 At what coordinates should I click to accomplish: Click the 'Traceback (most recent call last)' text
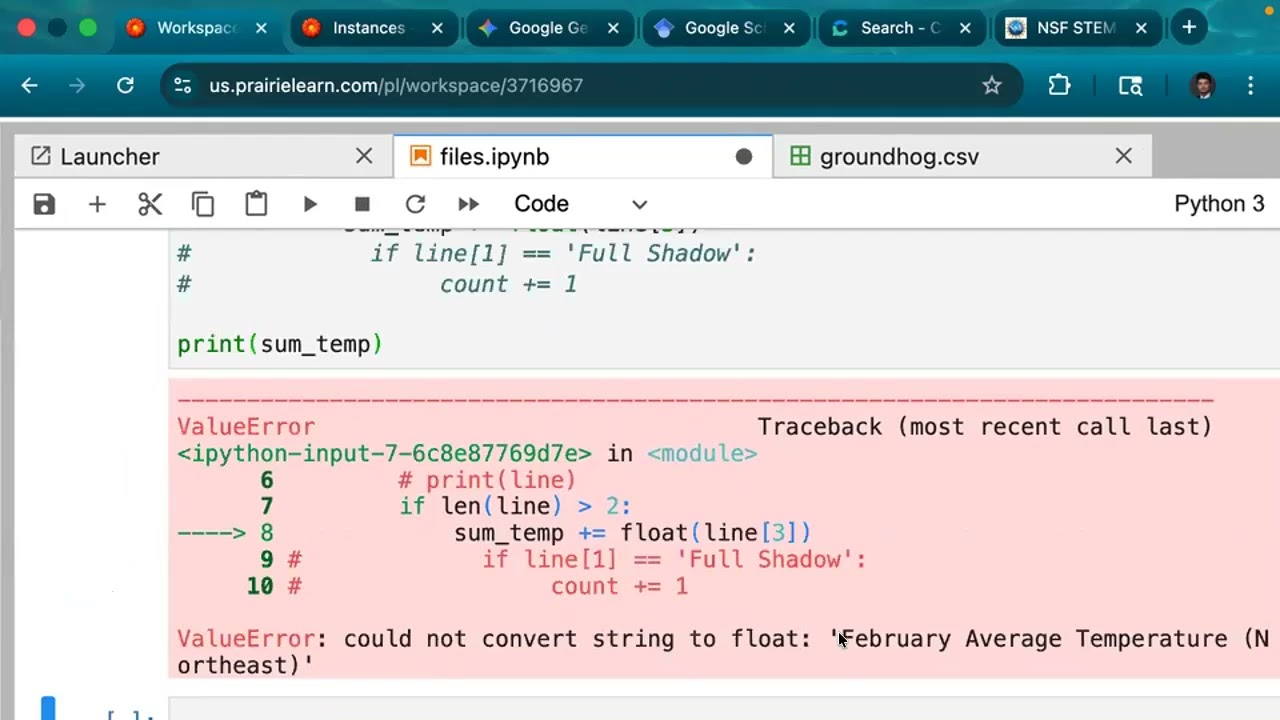[x=985, y=427]
